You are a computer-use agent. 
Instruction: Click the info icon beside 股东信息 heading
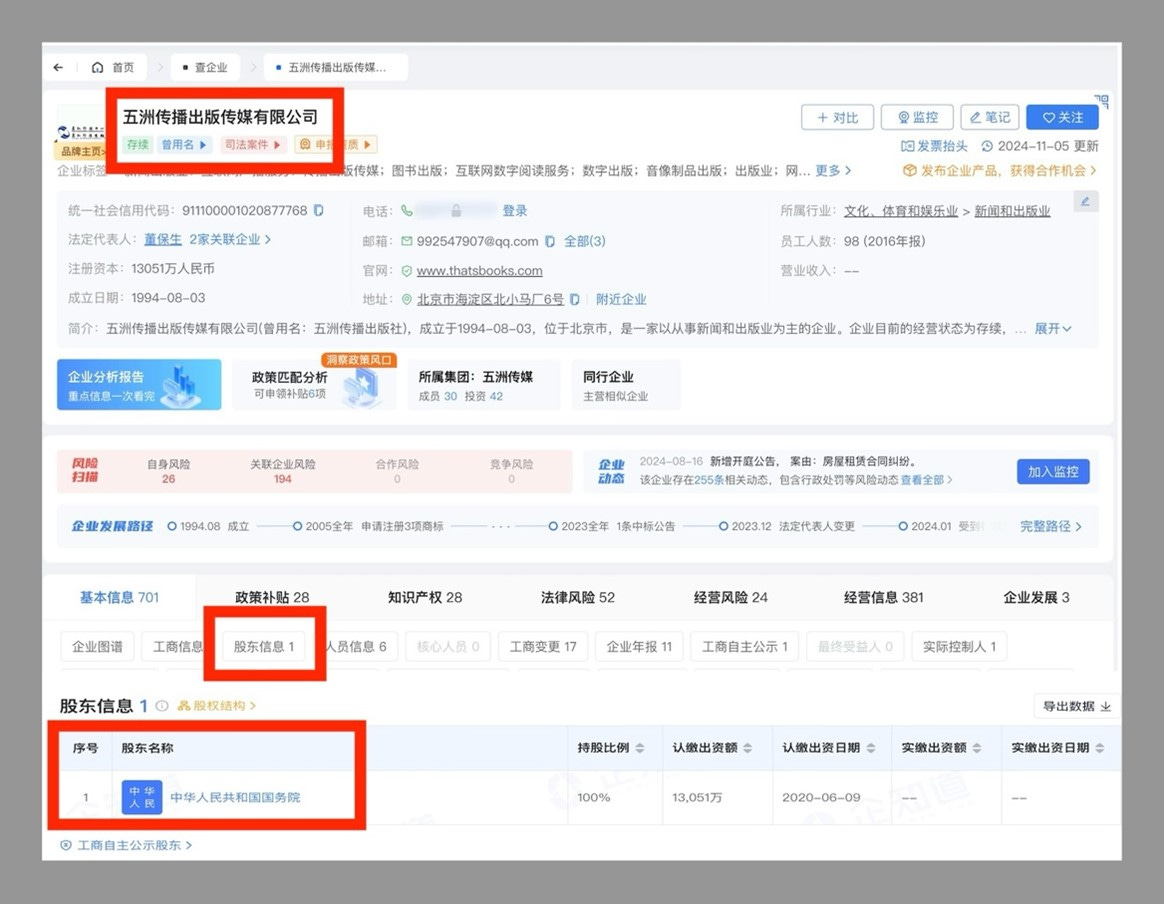[x=162, y=706]
